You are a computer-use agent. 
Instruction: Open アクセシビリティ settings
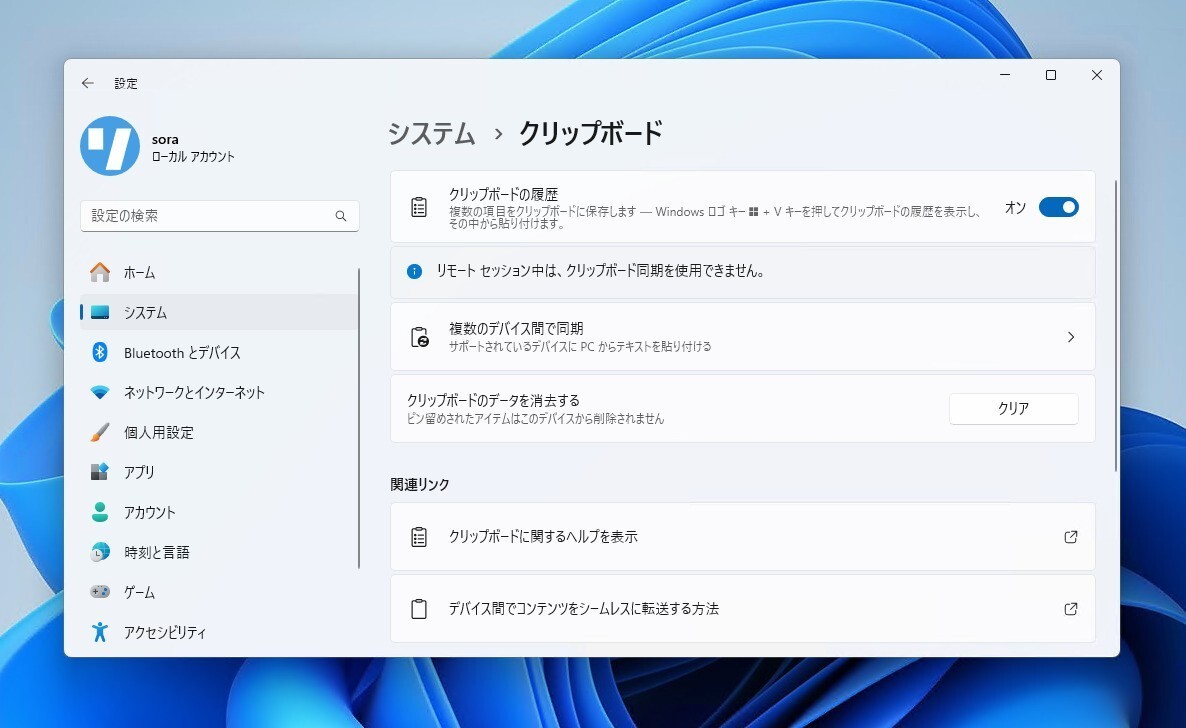(x=164, y=633)
